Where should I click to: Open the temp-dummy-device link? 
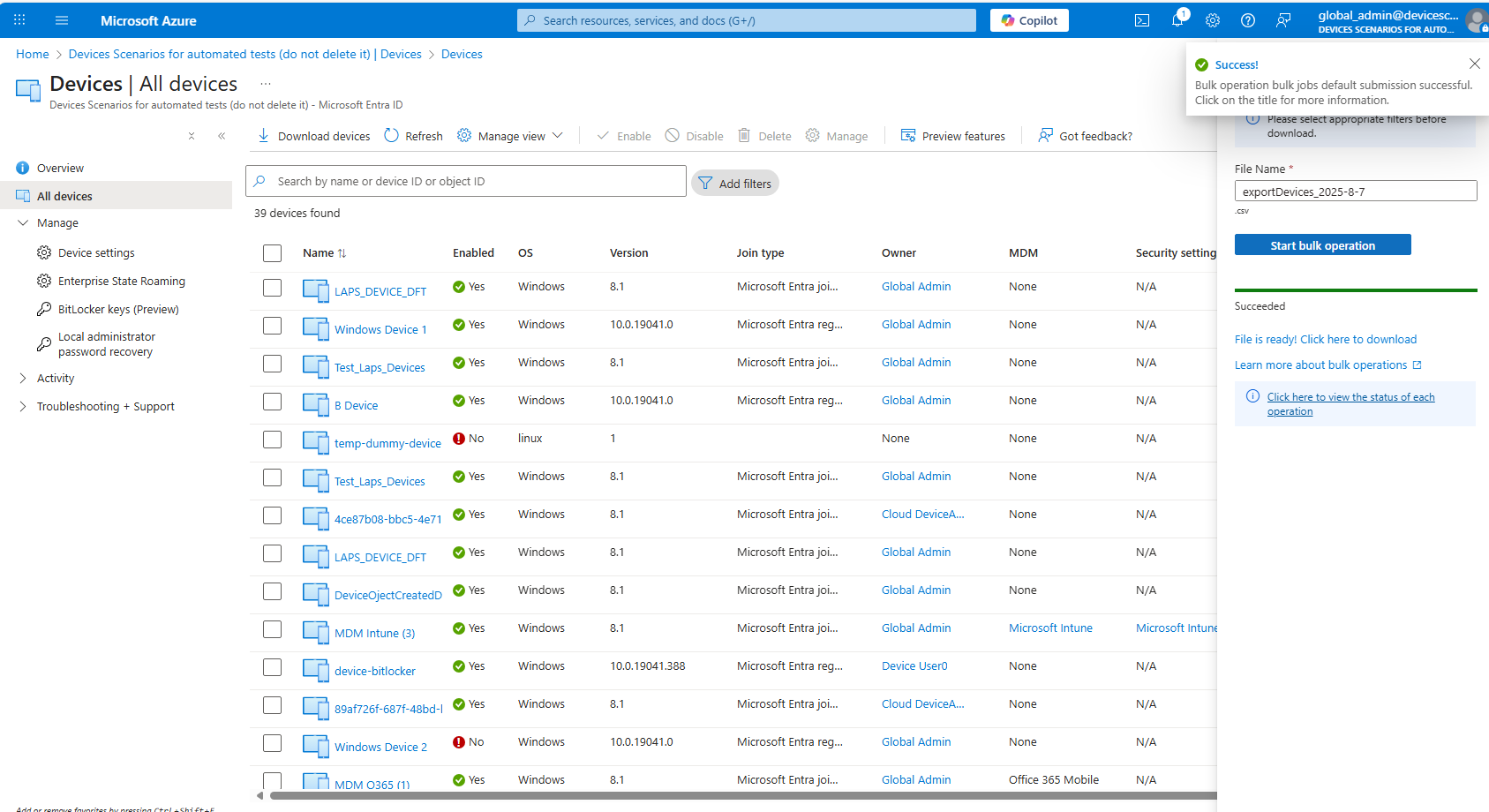coord(387,444)
